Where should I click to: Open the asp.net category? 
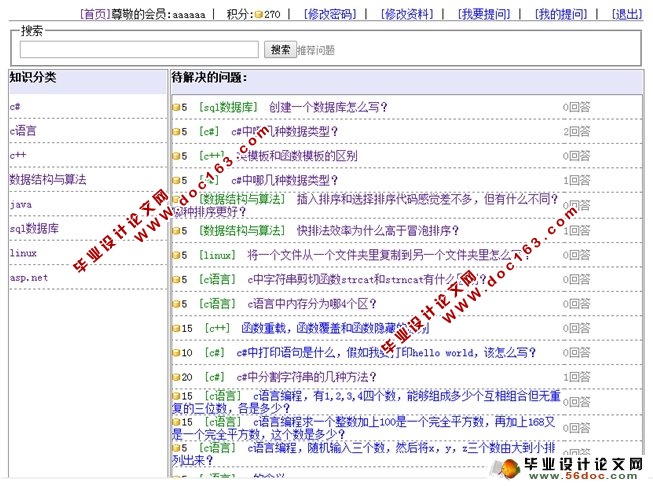tap(29, 277)
